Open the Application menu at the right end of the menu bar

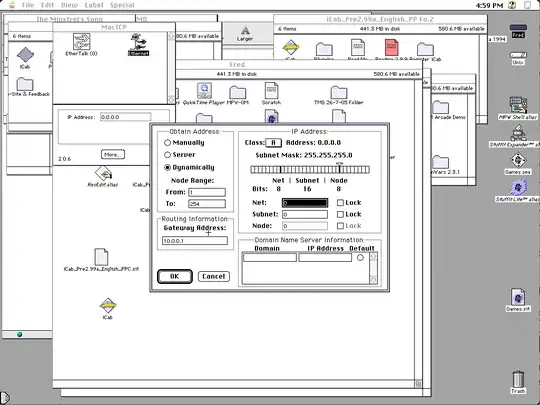528,5
